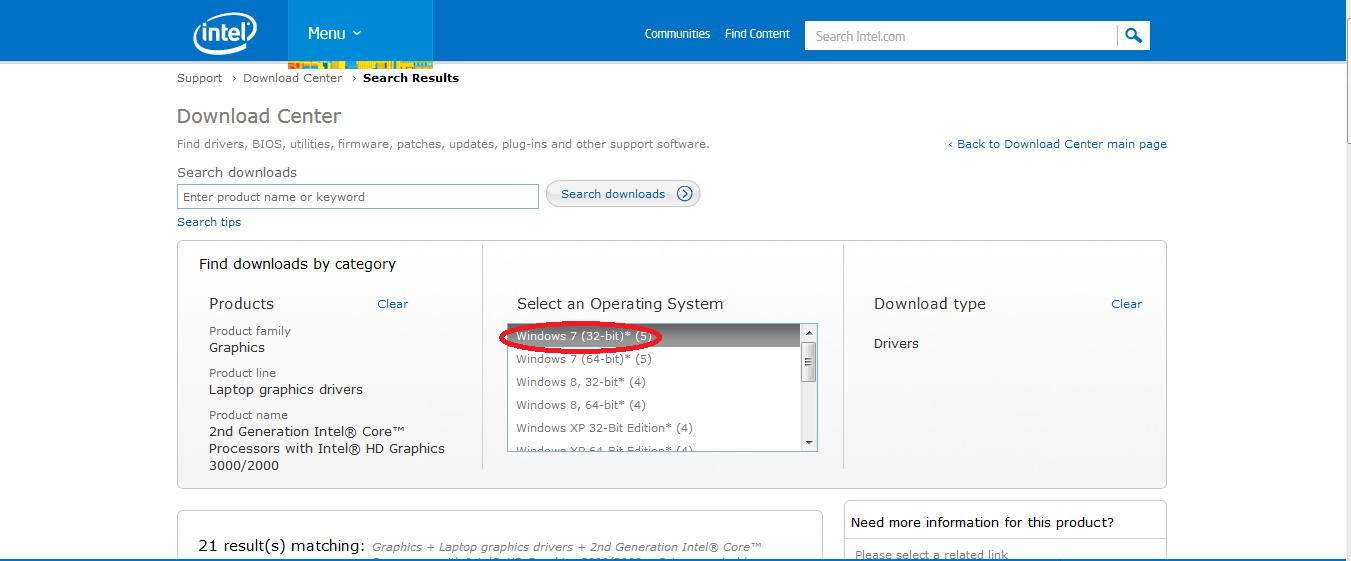
Task: Open the Menu dropdown in header
Action: [x=335, y=34]
